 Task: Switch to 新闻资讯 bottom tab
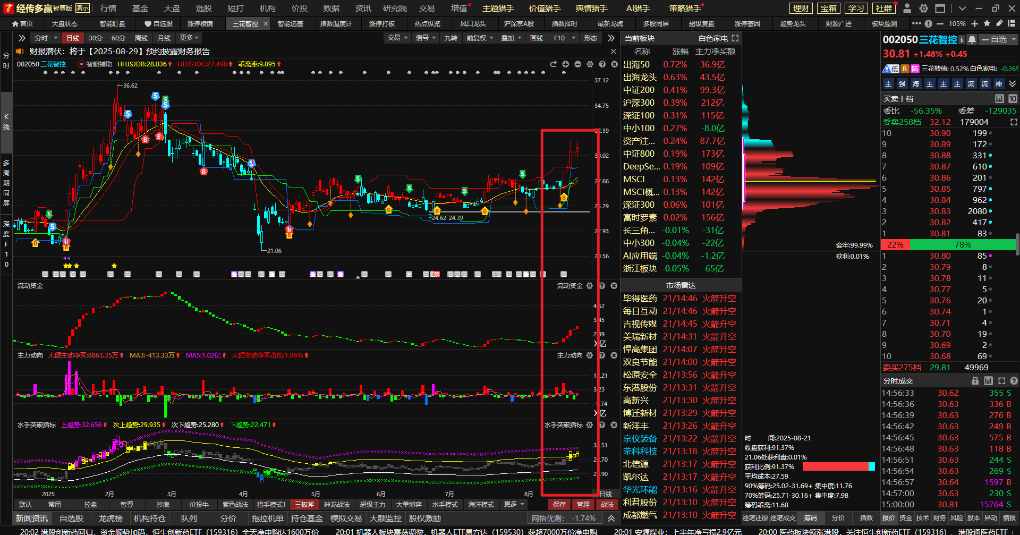[32, 519]
